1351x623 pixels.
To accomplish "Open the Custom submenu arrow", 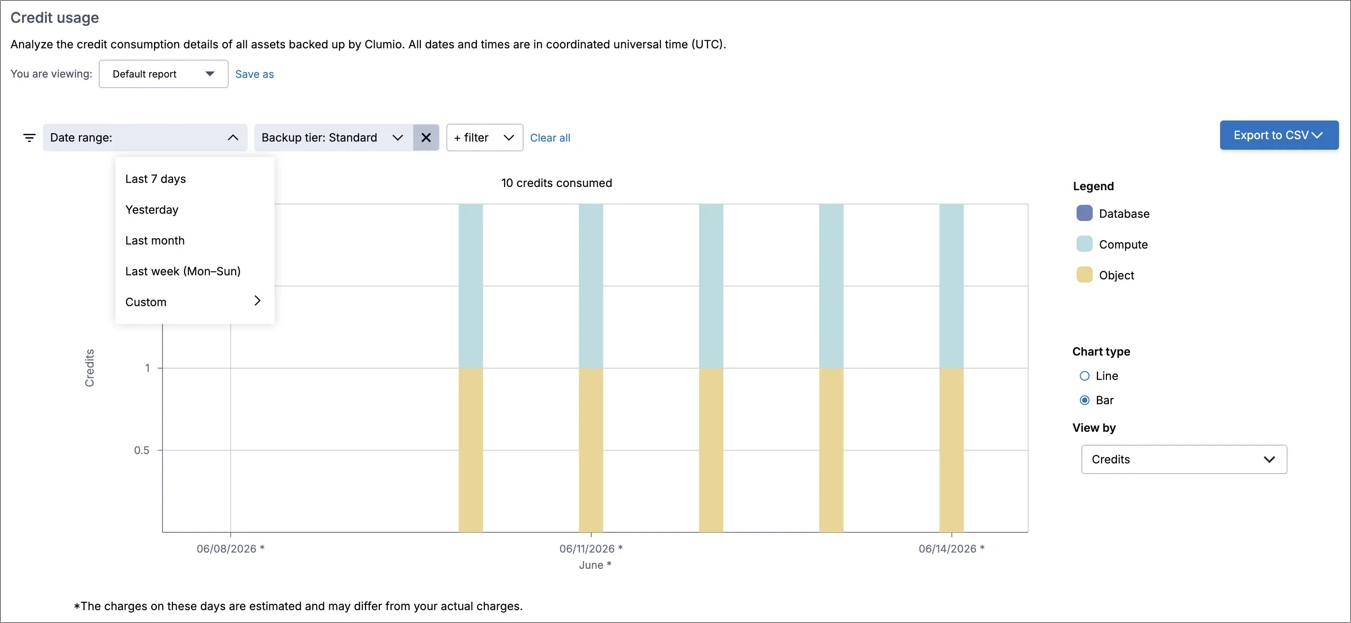I will [257, 301].
